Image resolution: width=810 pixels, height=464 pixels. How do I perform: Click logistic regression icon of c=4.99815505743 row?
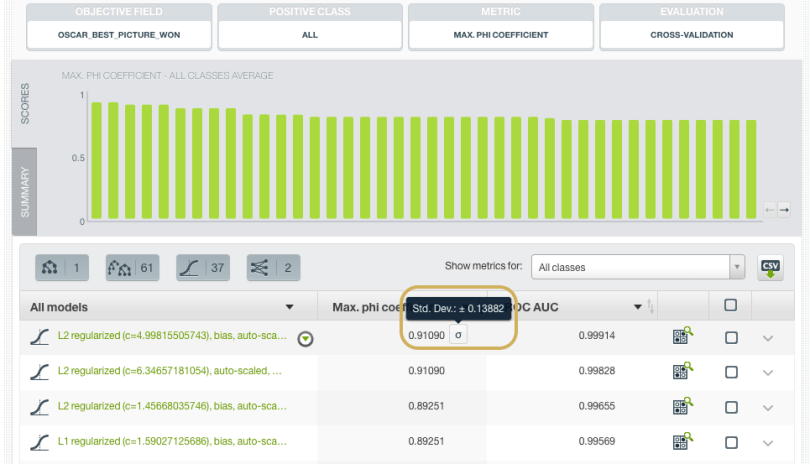tap(40, 337)
